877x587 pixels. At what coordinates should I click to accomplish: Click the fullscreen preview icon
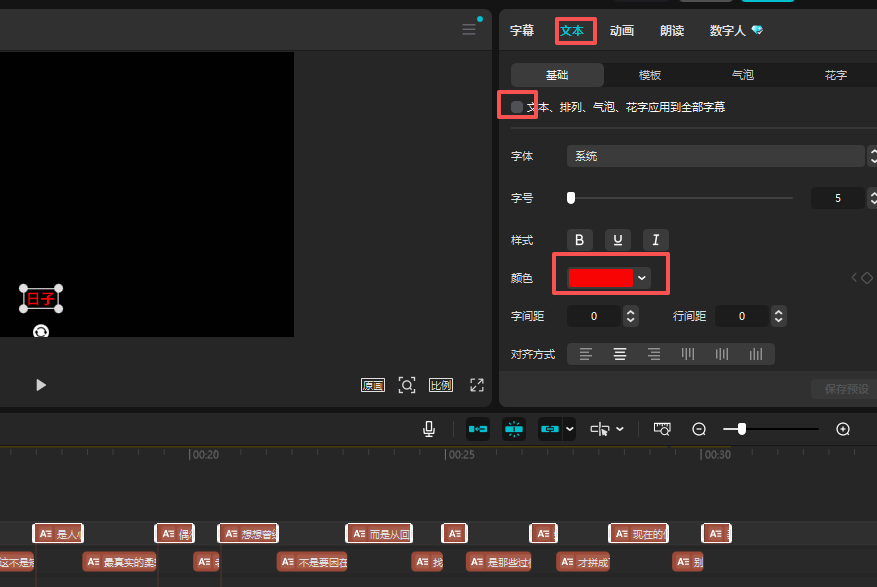477,385
